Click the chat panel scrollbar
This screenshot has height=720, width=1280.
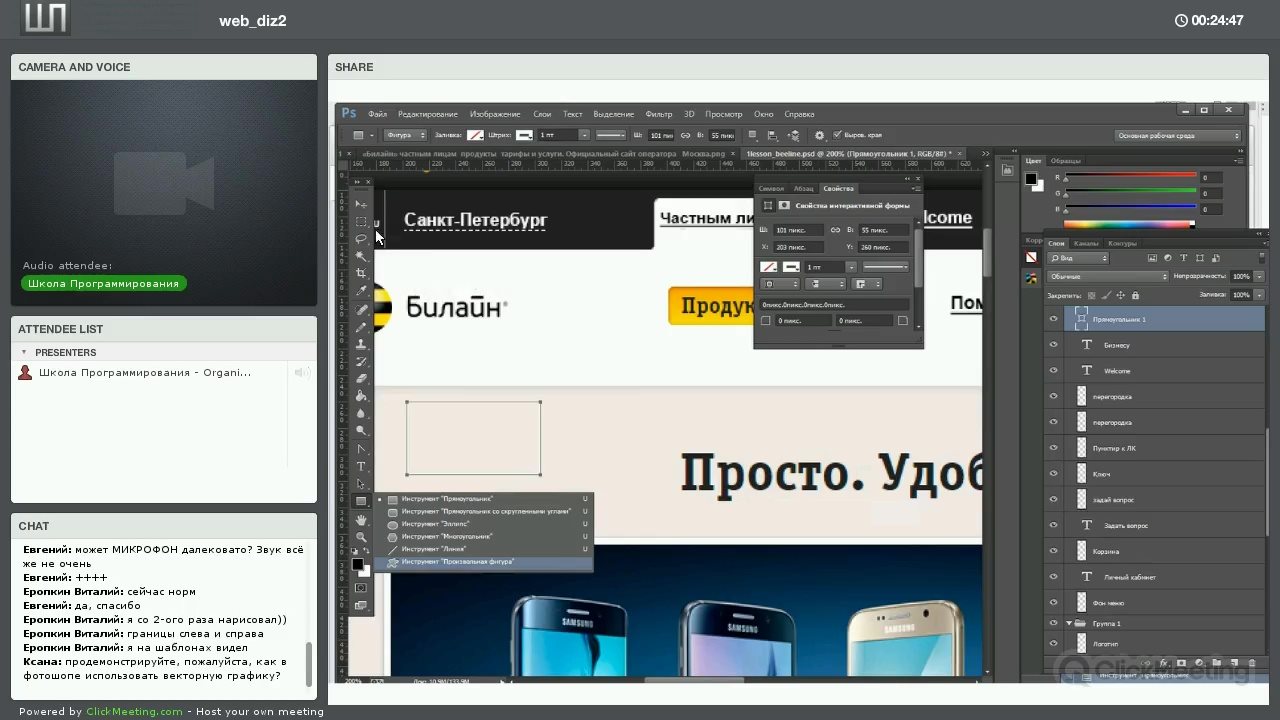pyautogui.click(x=309, y=664)
